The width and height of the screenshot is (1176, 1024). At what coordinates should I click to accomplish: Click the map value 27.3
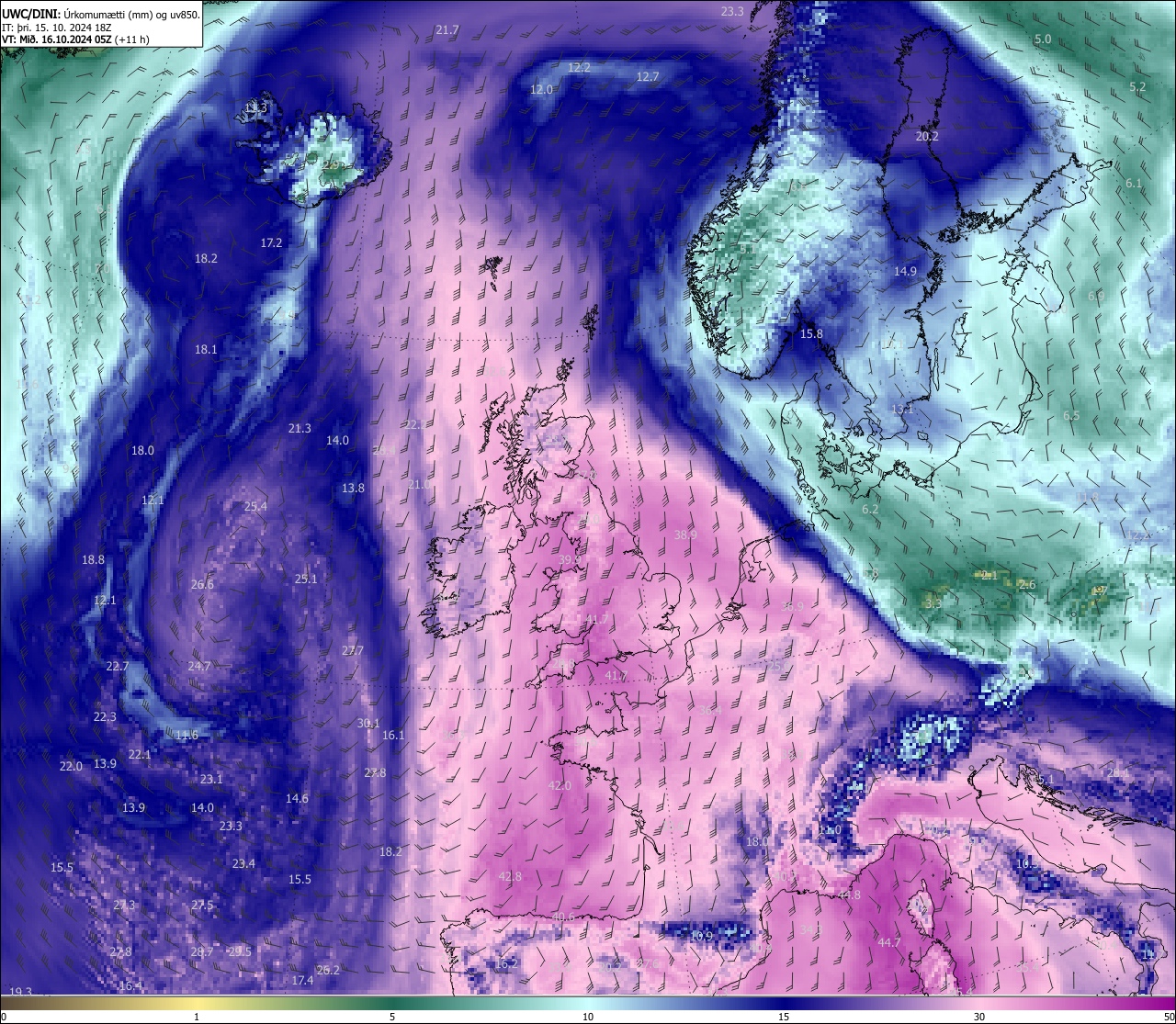124,906
